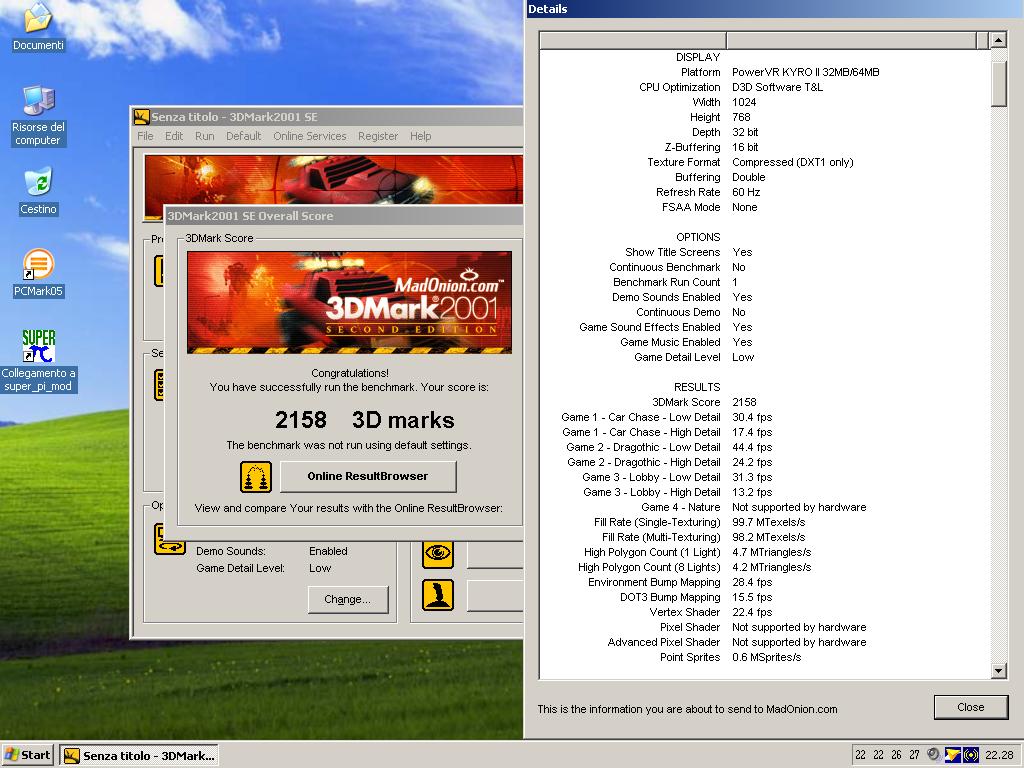Select Senza titolo - 3DMark taskbar button
The image size is (1024, 768).
139,756
